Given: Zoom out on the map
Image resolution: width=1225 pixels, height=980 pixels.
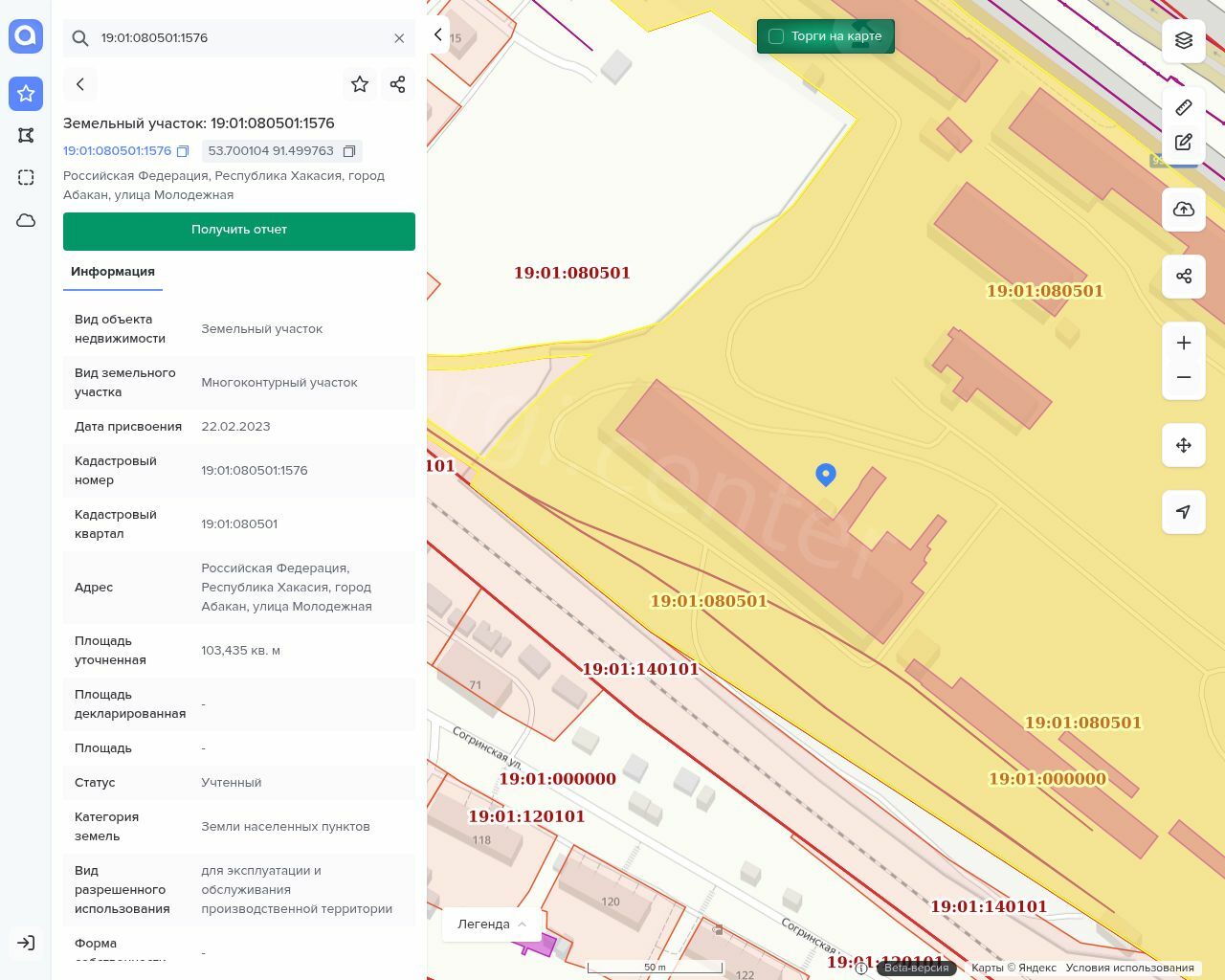Looking at the screenshot, I should coord(1184,378).
